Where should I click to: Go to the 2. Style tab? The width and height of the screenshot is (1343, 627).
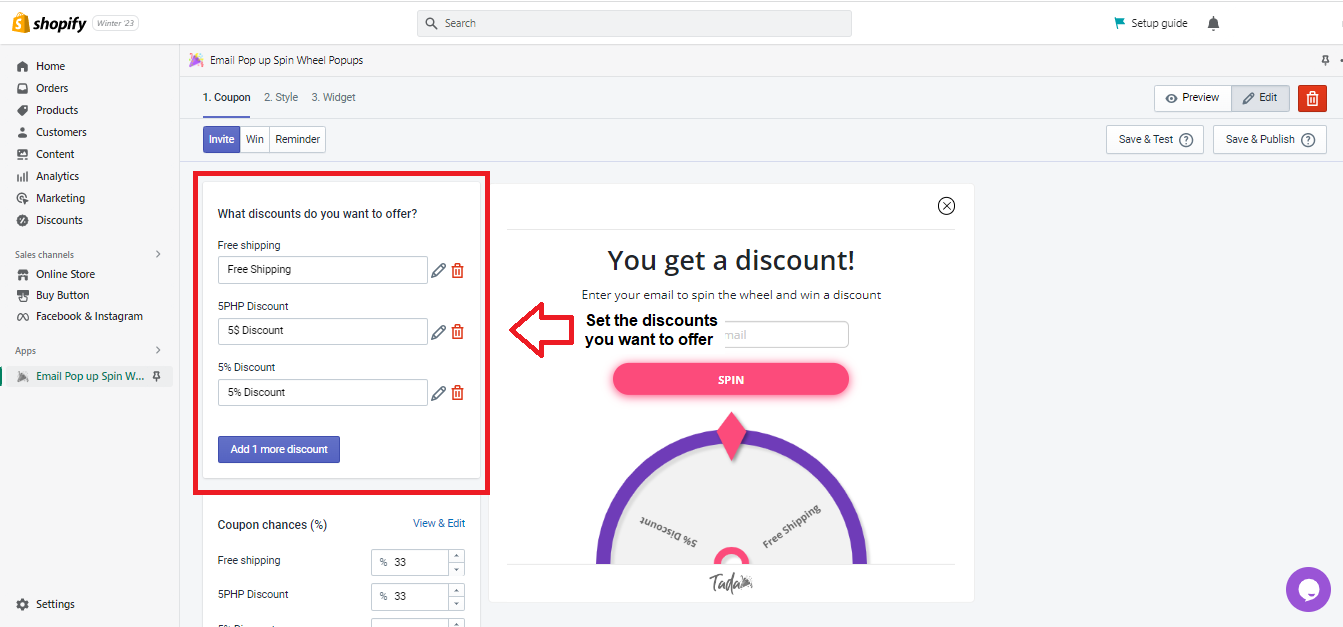(x=281, y=97)
